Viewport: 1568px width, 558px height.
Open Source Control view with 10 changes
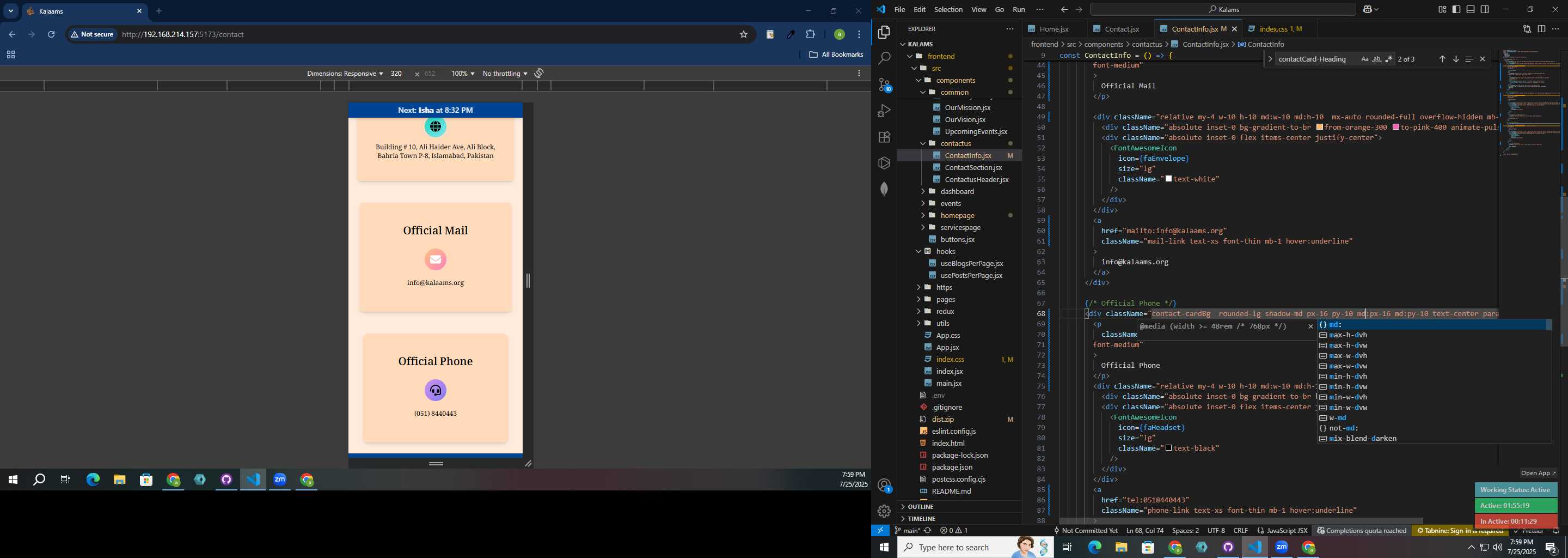click(x=884, y=84)
